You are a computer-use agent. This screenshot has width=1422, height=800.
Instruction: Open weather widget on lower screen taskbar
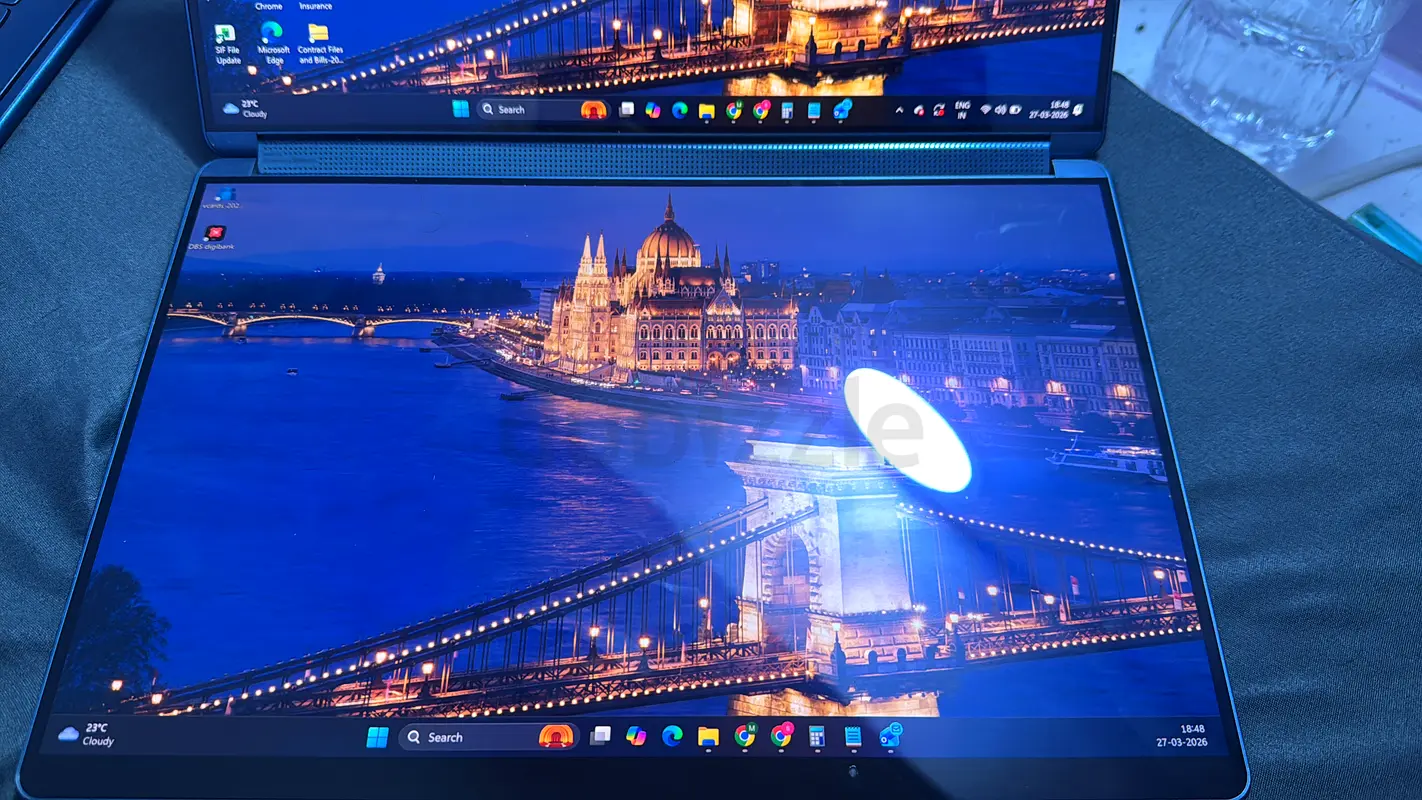(87, 735)
